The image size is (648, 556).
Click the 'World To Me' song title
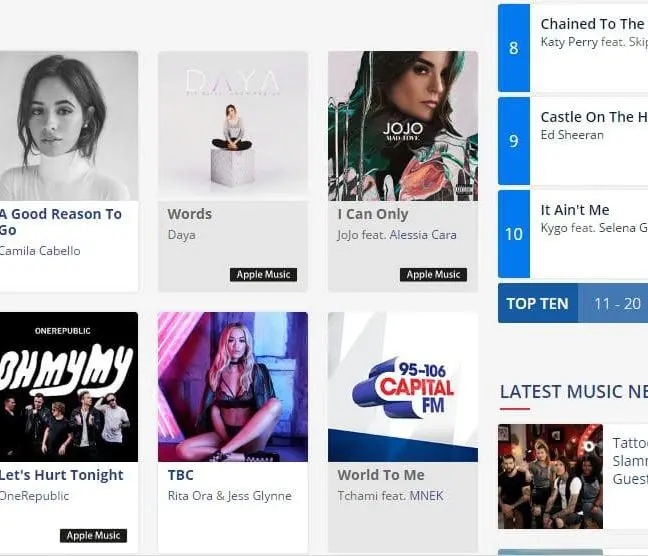pyautogui.click(x=381, y=475)
